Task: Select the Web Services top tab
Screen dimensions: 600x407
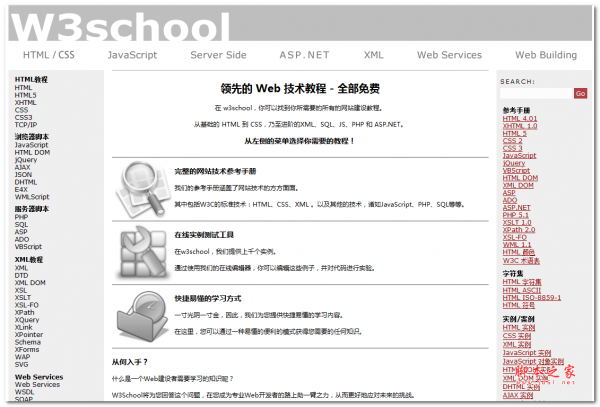Action: [449, 55]
